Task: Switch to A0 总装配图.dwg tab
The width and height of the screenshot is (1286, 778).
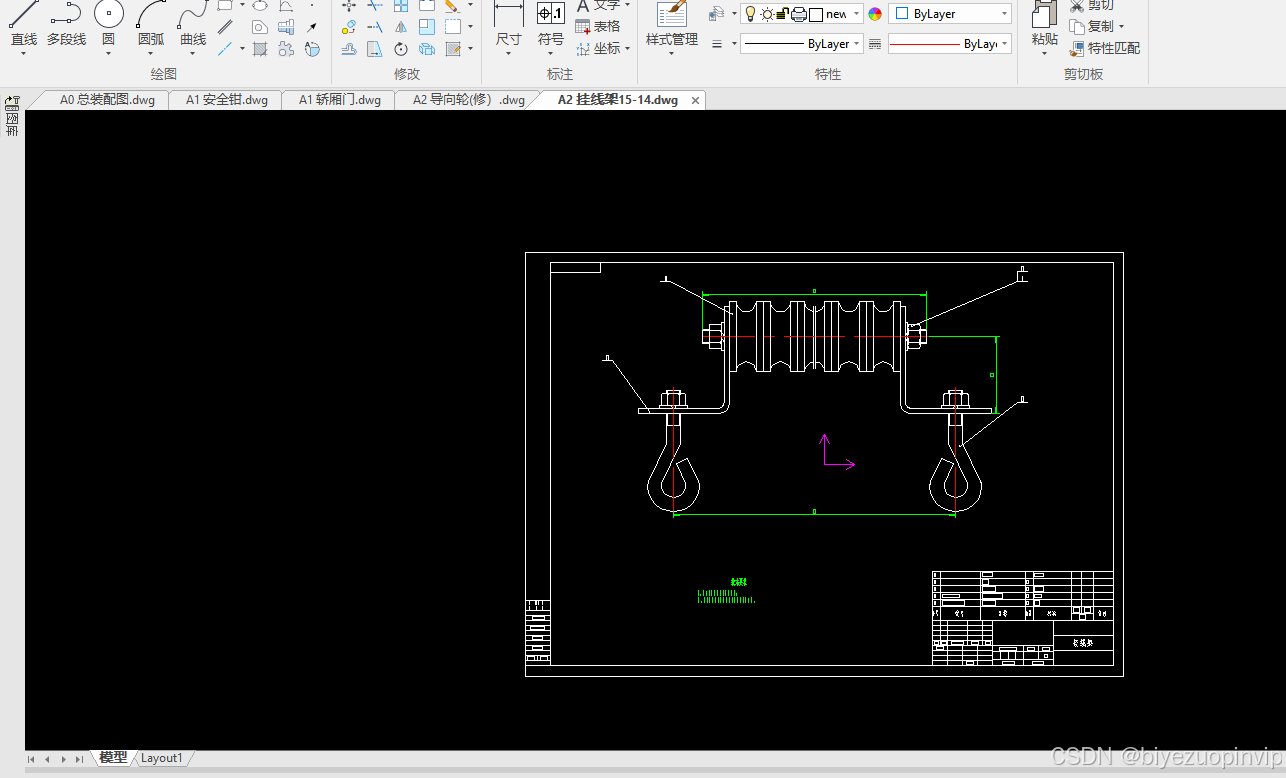Action: tap(107, 100)
